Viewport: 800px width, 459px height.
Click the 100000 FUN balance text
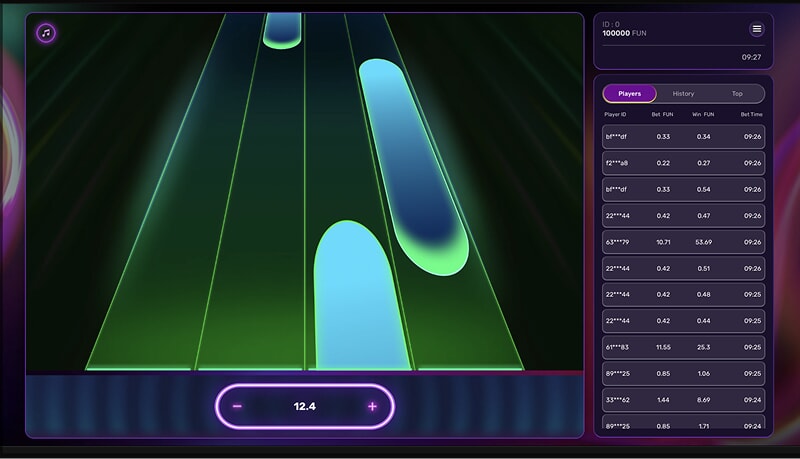tap(624, 33)
